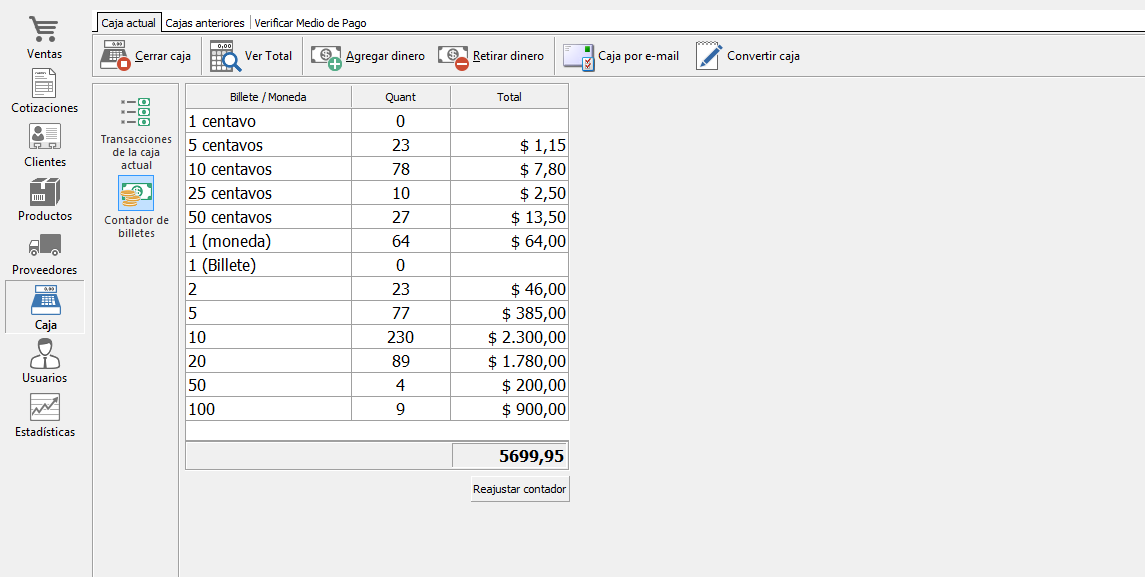
Task: Switch to Cajas anteriores tab
Action: (x=204, y=23)
